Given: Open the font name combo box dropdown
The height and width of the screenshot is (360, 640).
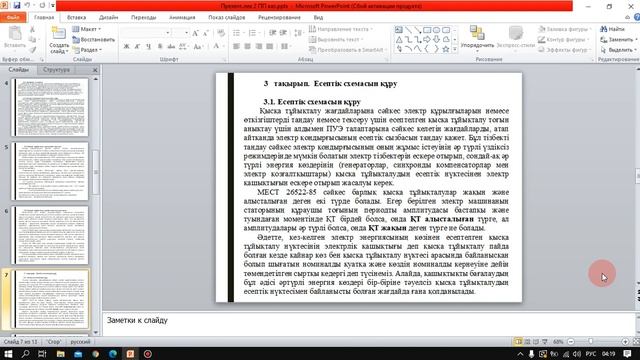Looking at the screenshot, I should 167,33.
